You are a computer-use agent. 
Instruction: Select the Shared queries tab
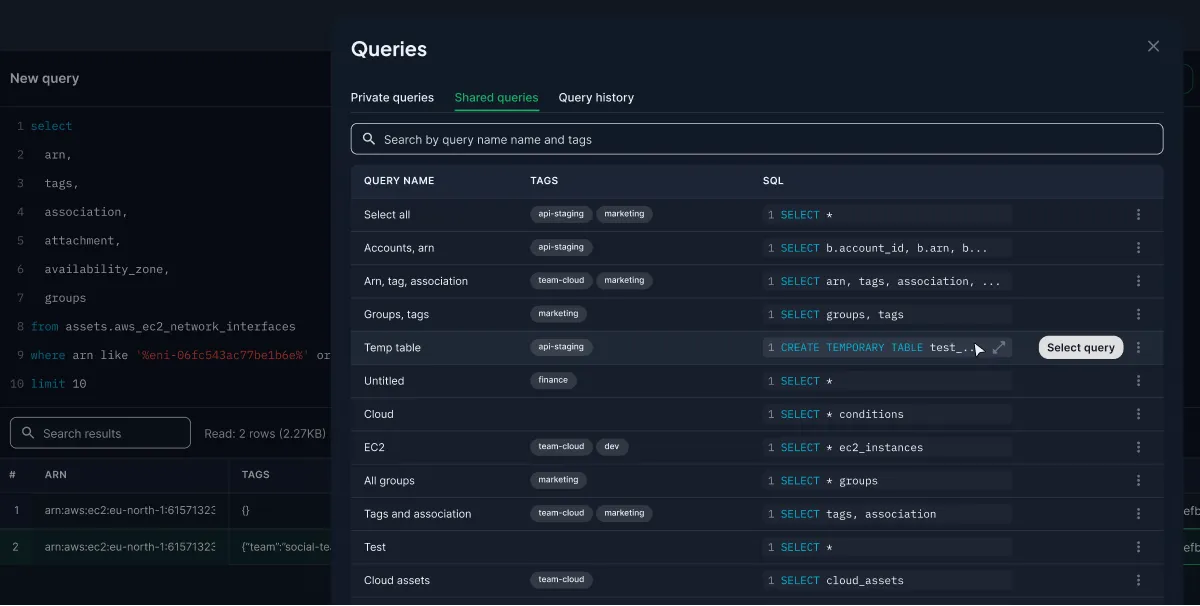point(496,98)
